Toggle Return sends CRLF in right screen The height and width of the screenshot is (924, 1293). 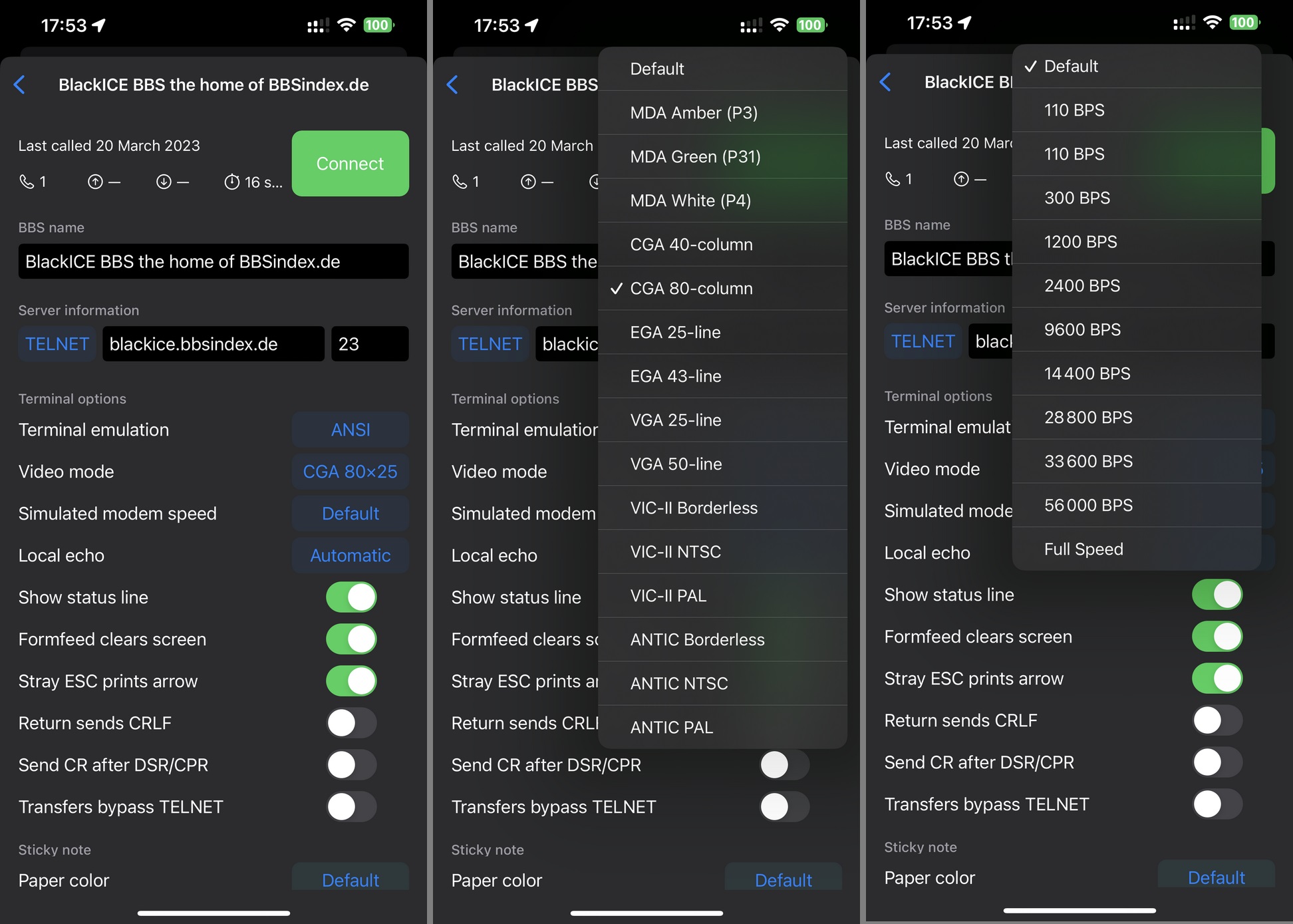click(x=1217, y=720)
